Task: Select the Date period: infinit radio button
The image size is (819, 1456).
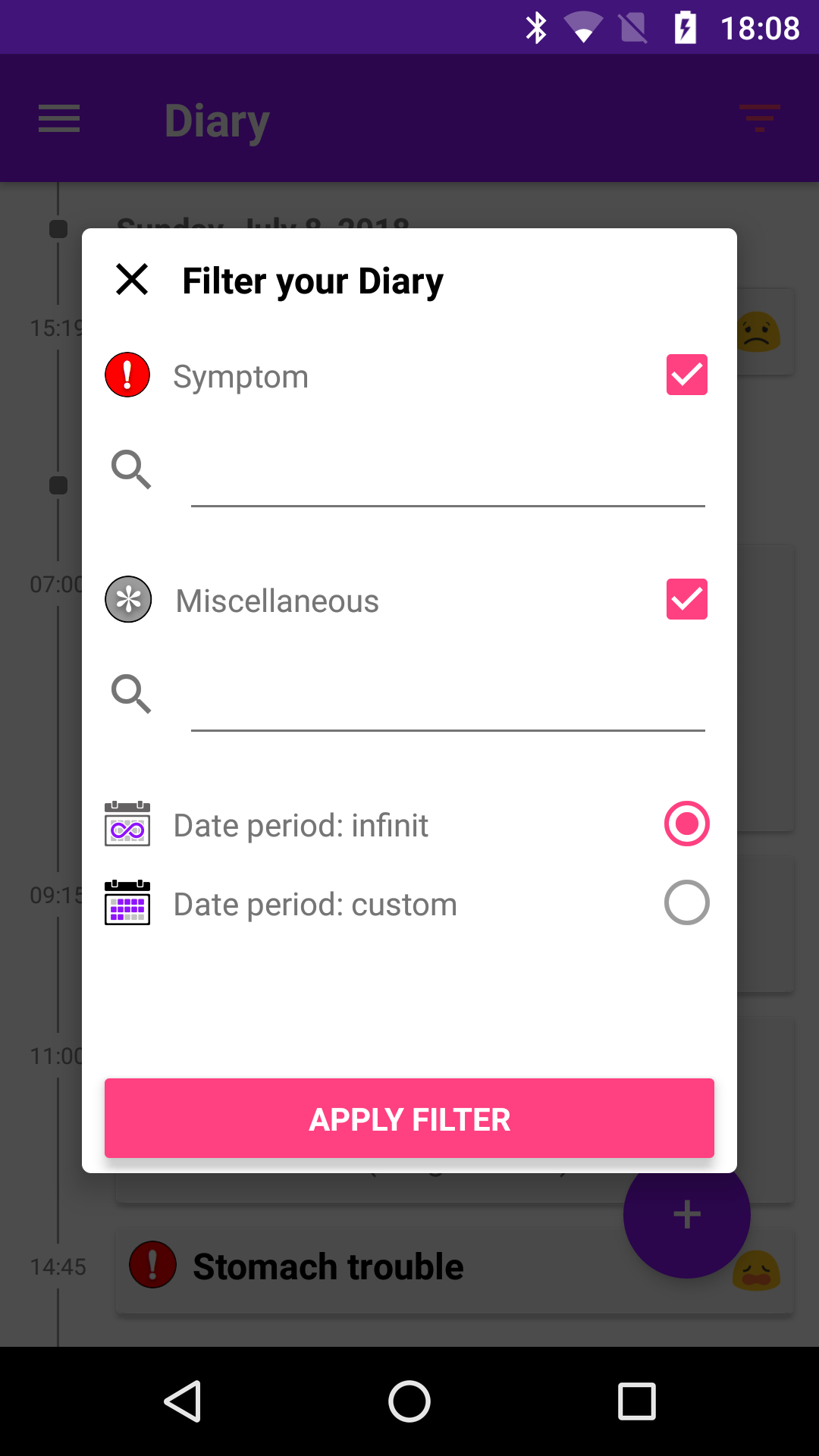Action: pos(686,824)
